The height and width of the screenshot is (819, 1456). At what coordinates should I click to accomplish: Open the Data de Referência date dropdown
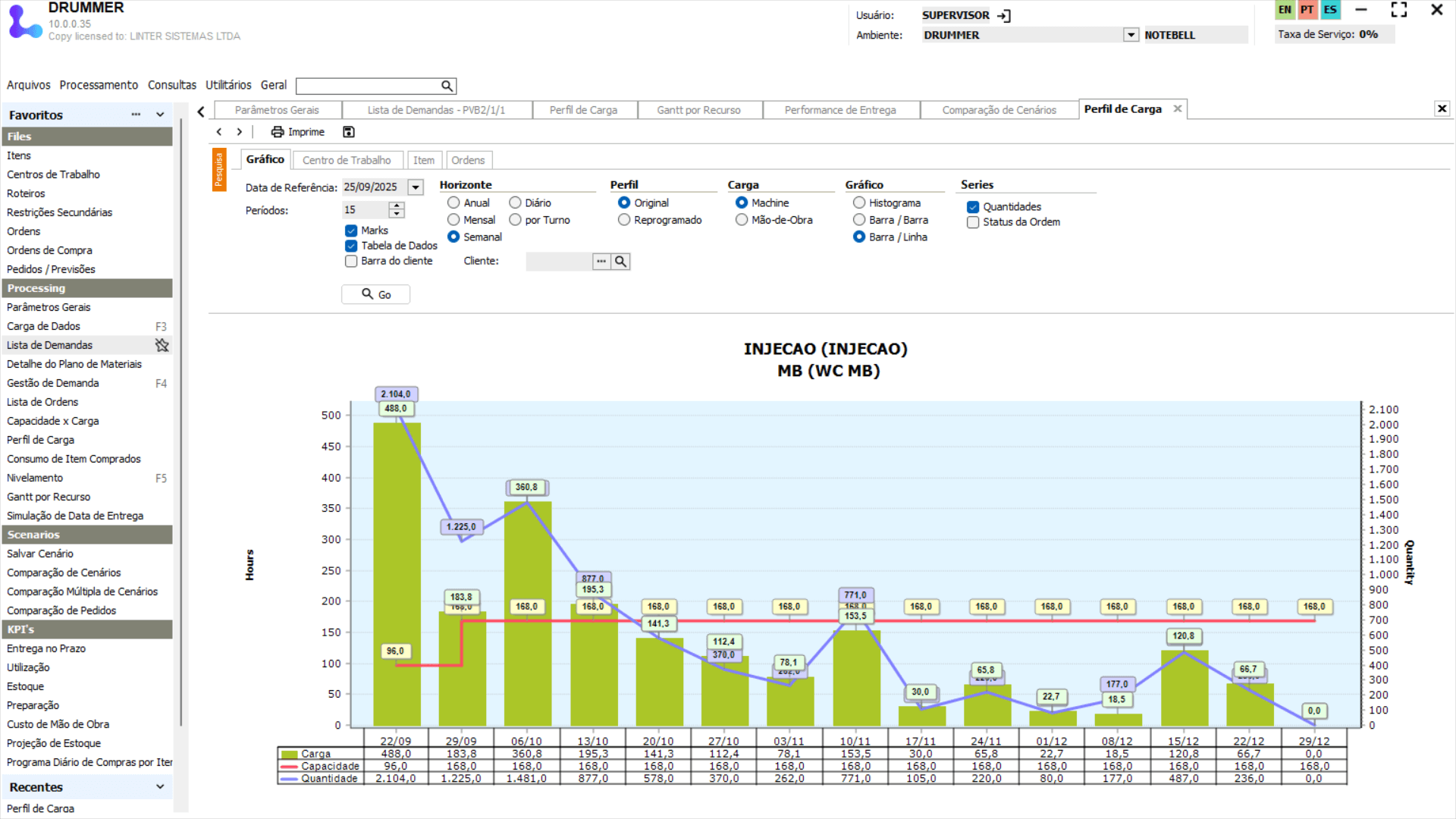point(416,187)
